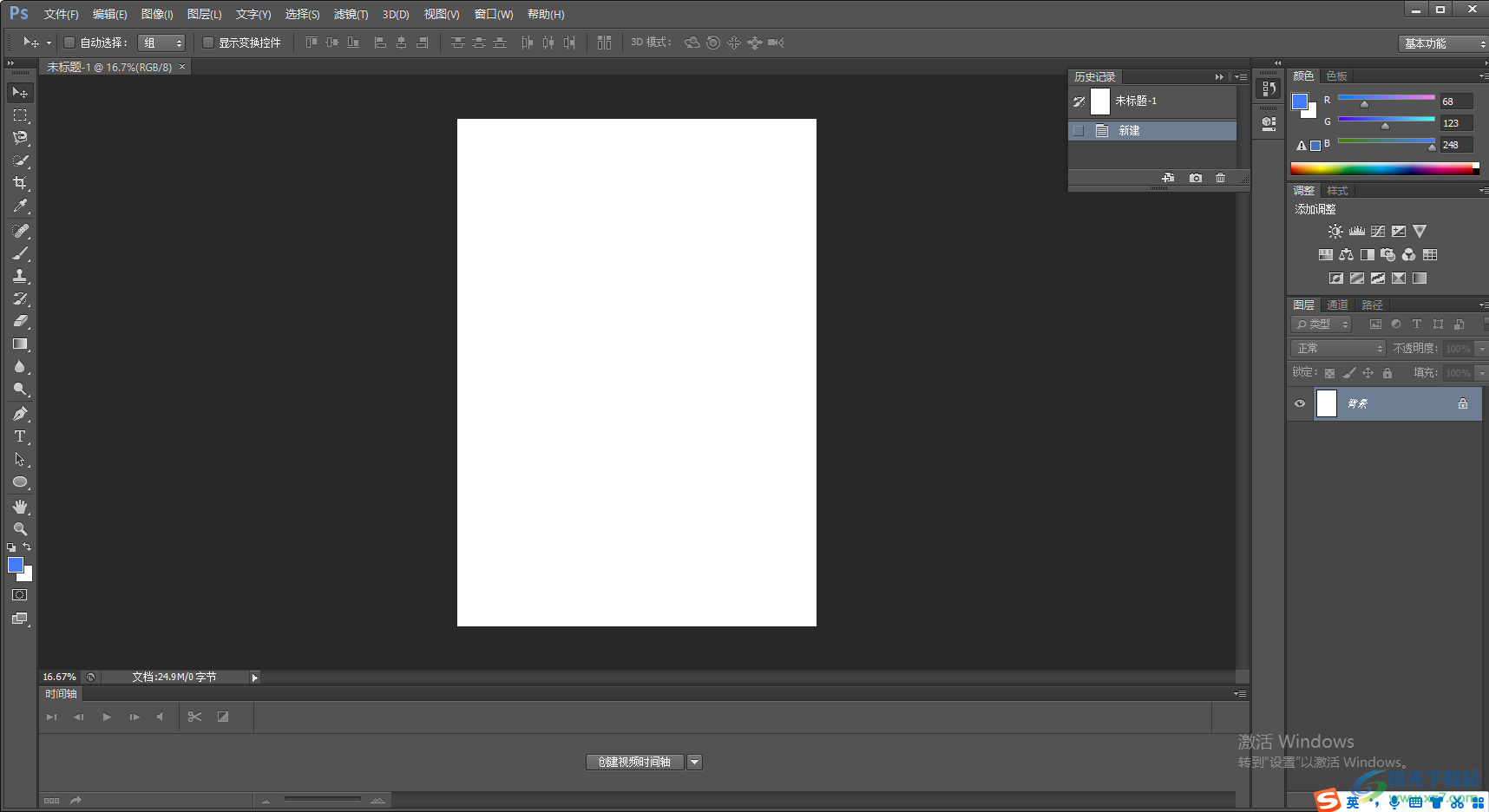Viewport: 1489px width, 812px height.
Task: Toggle Quick Mask mode
Action: click(20, 595)
